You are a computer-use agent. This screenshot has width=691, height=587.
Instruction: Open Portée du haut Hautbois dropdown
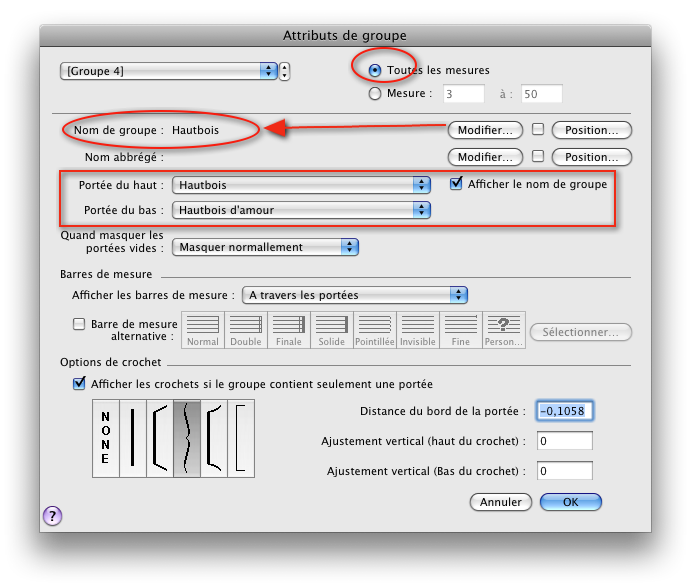tap(301, 185)
